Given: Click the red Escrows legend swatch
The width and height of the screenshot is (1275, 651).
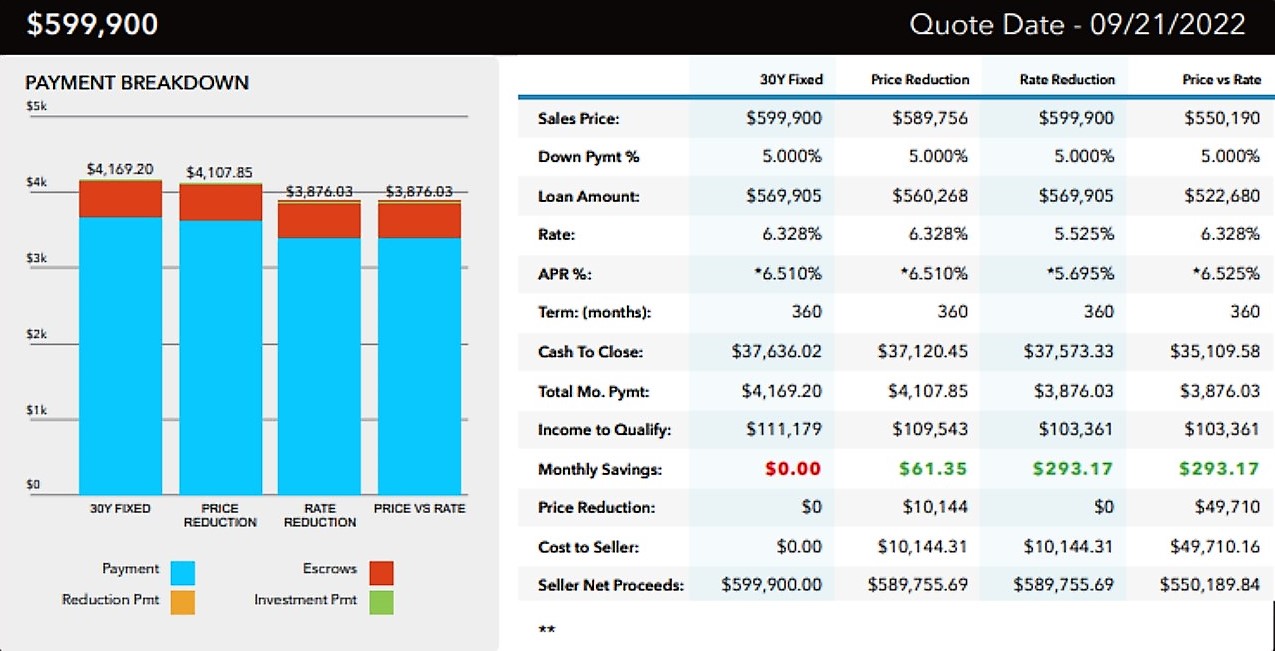Looking at the screenshot, I should pyautogui.click(x=381, y=572).
